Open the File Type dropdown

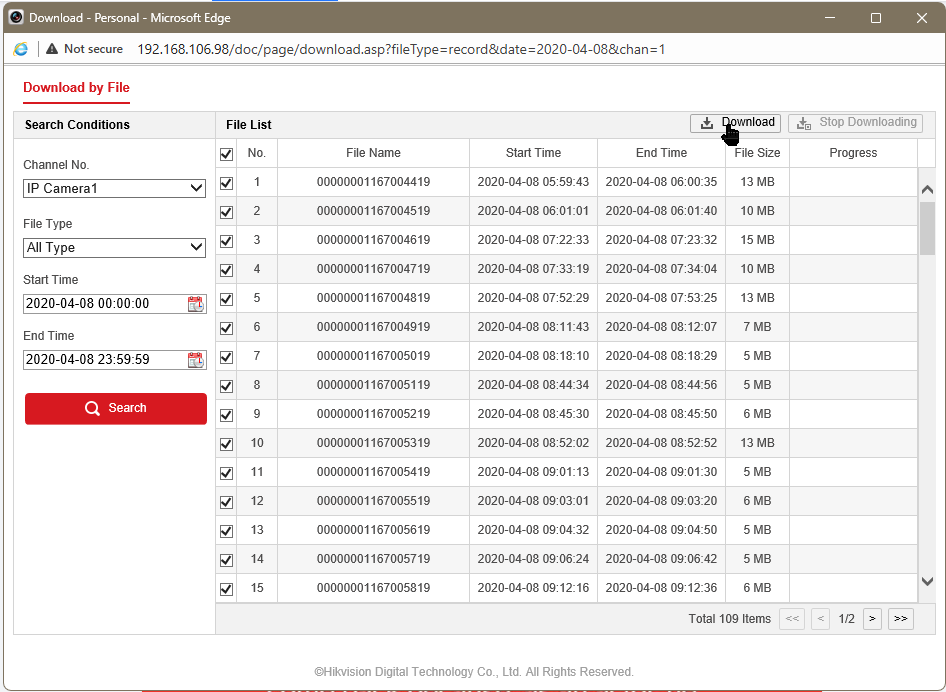114,248
